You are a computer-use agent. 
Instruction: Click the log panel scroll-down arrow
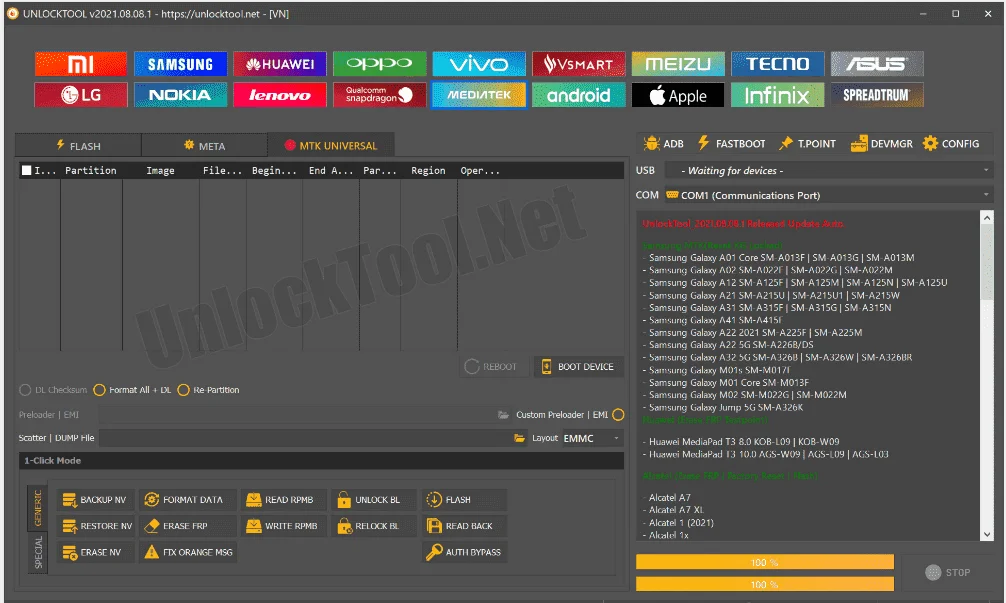pyautogui.click(x=987, y=534)
